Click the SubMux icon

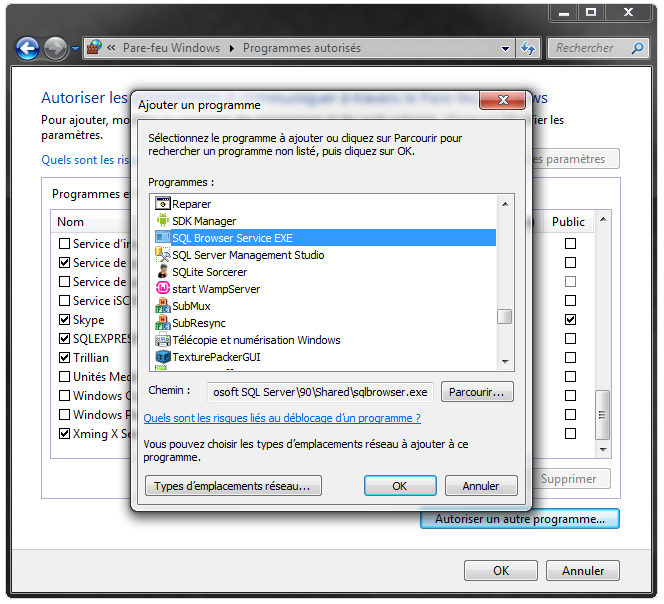tap(163, 305)
